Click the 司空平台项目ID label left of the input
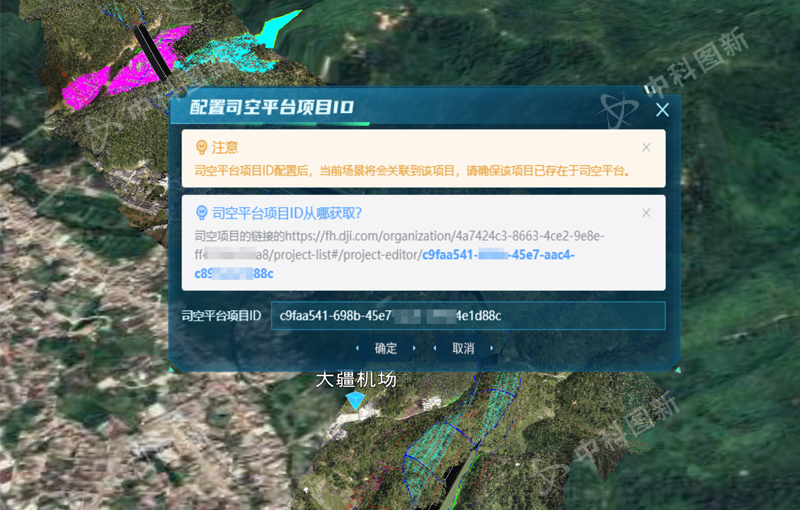The width and height of the screenshot is (800, 510). (221, 316)
